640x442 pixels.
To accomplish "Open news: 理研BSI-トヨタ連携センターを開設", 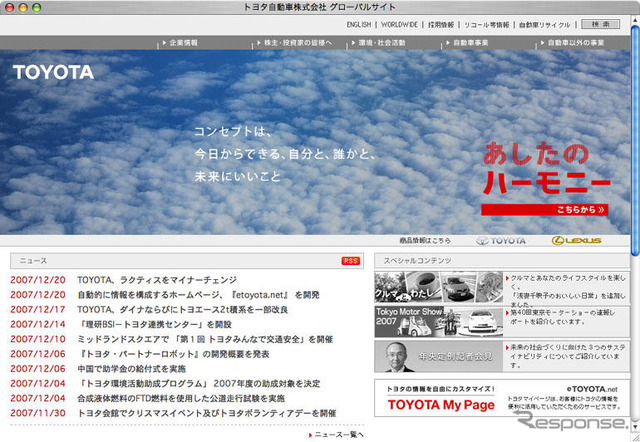I will 155,324.
